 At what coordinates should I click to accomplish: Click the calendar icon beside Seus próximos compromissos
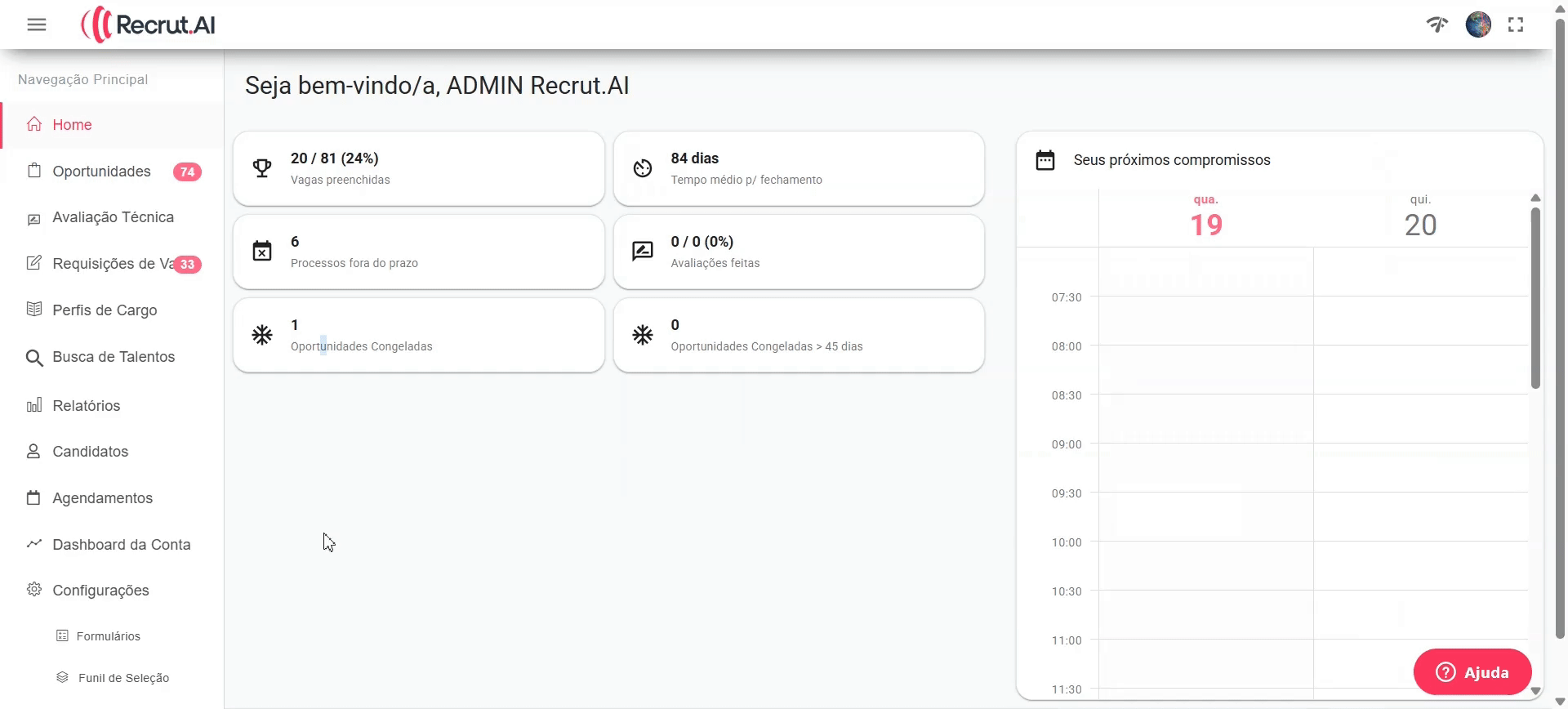(x=1045, y=160)
